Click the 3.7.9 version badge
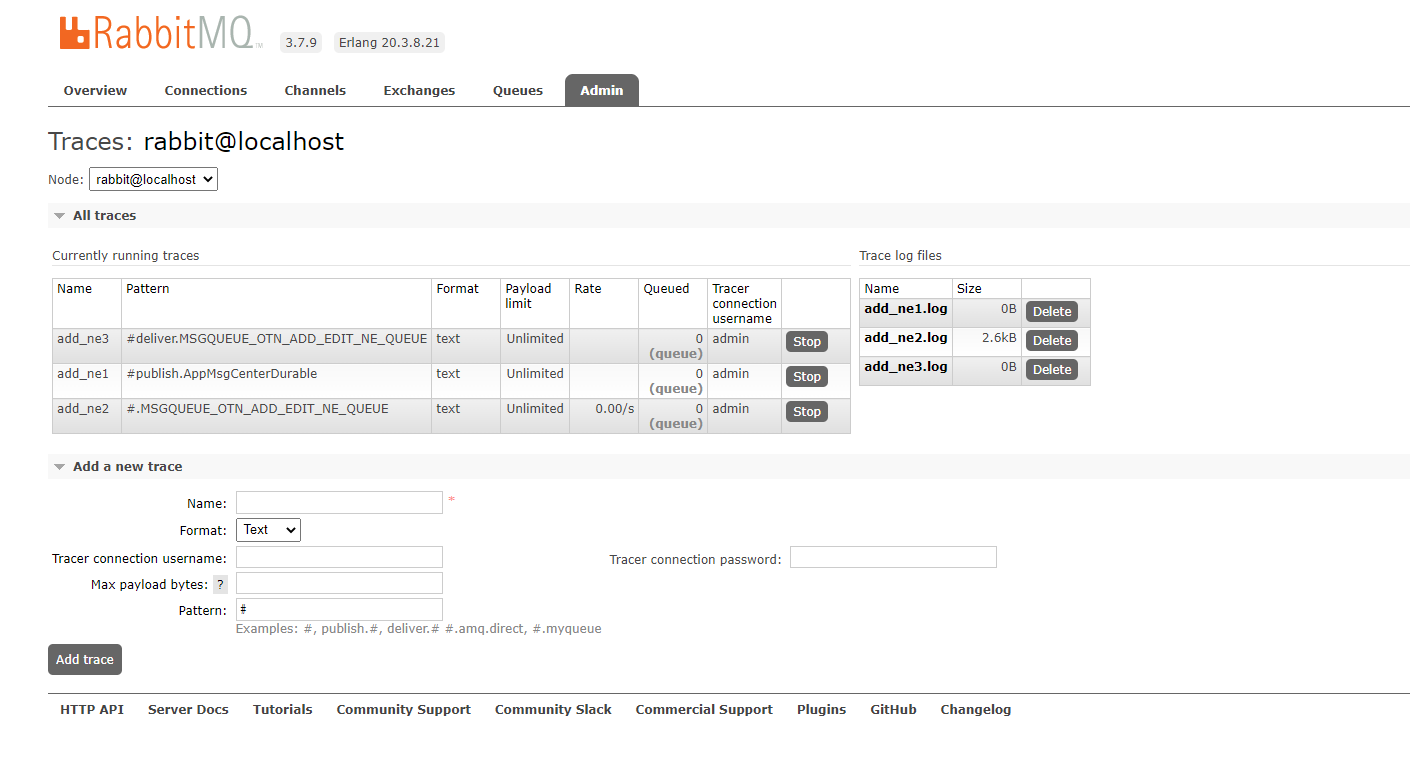 tap(301, 43)
